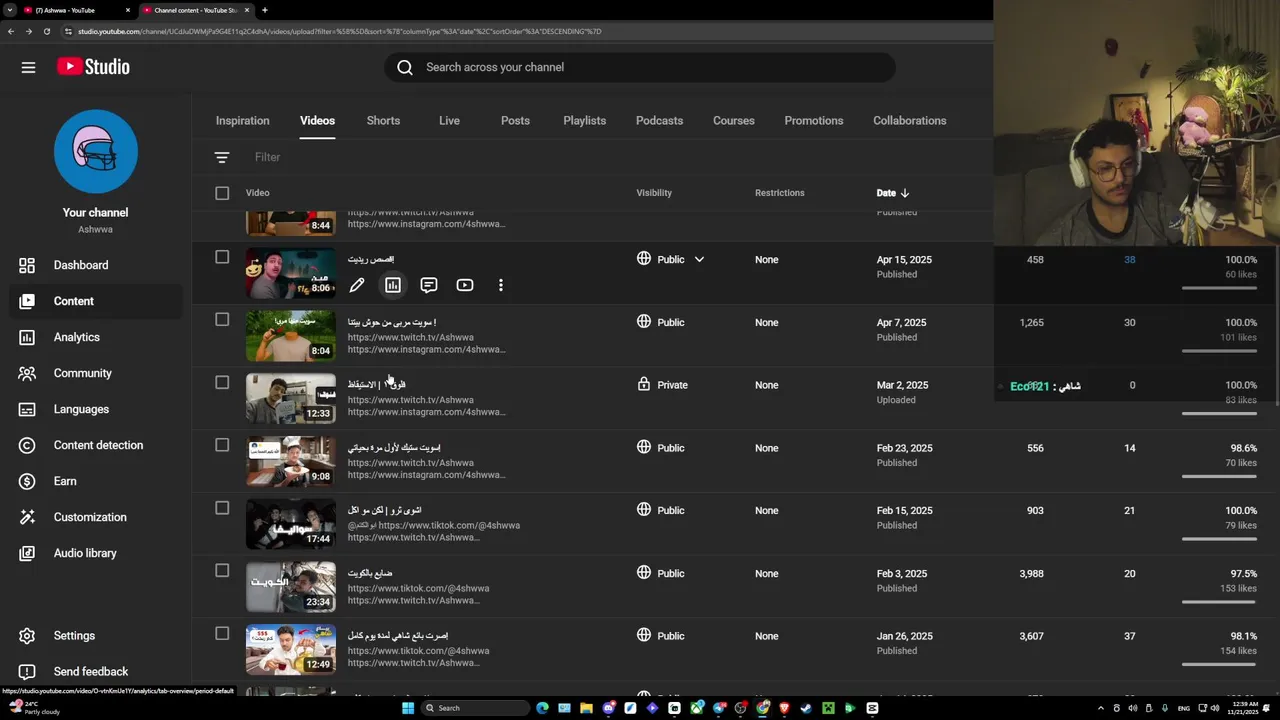This screenshot has height=720, width=1280.
Task: Click channel avatar helmet image
Action: 96,152
